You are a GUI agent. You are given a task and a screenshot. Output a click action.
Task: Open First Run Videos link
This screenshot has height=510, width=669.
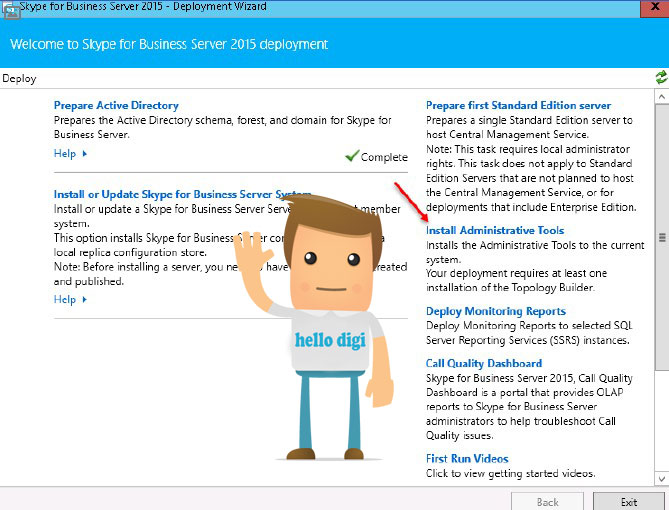pos(467,458)
